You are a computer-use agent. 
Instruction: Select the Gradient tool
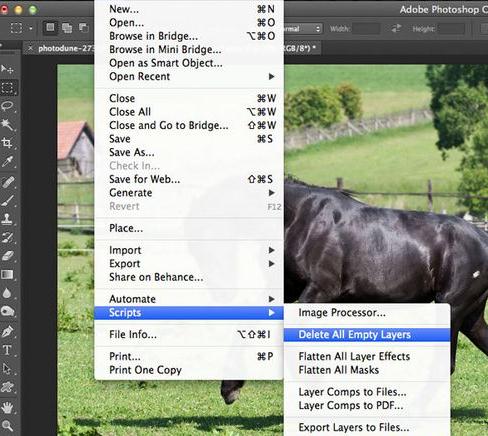(x=7, y=275)
